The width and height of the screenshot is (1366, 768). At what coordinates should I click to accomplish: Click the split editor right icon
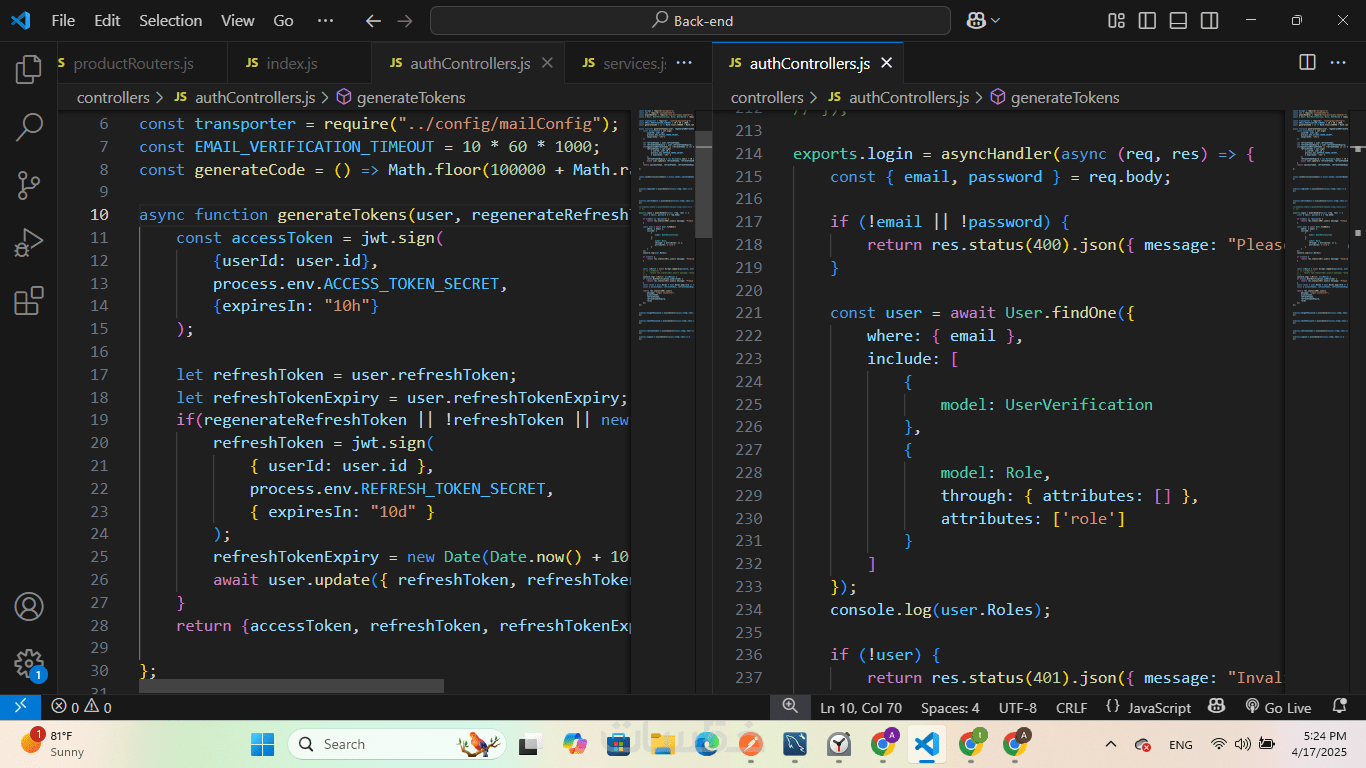pyautogui.click(x=1307, y=62)
